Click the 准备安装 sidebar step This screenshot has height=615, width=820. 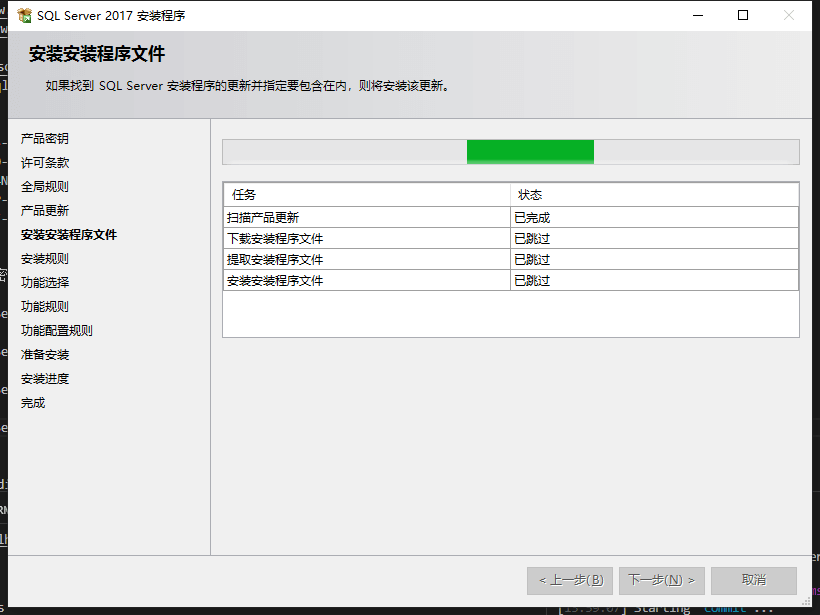click(45, 355)
